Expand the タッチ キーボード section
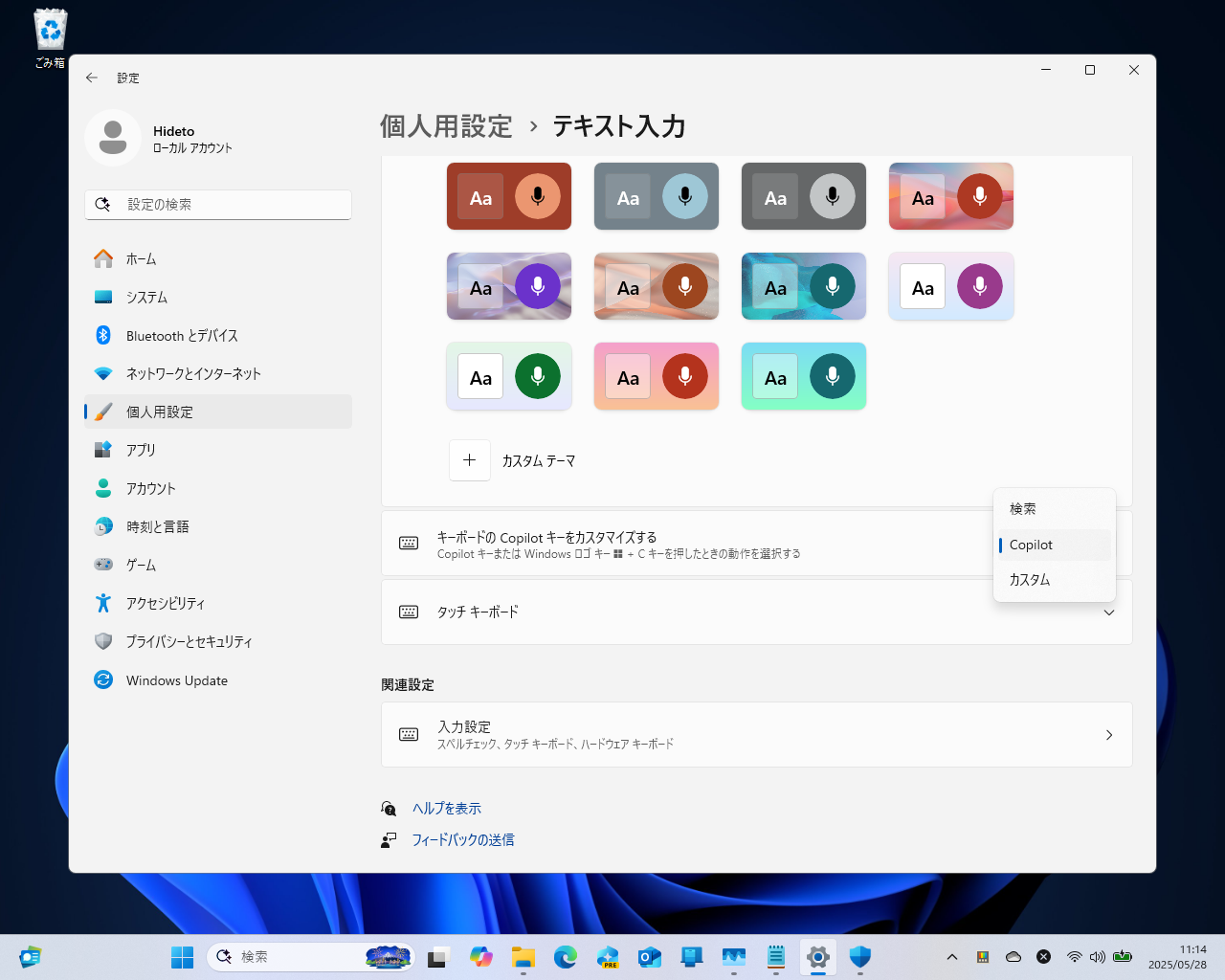Screen dimensions: 1225x980 click(1108, 612)
